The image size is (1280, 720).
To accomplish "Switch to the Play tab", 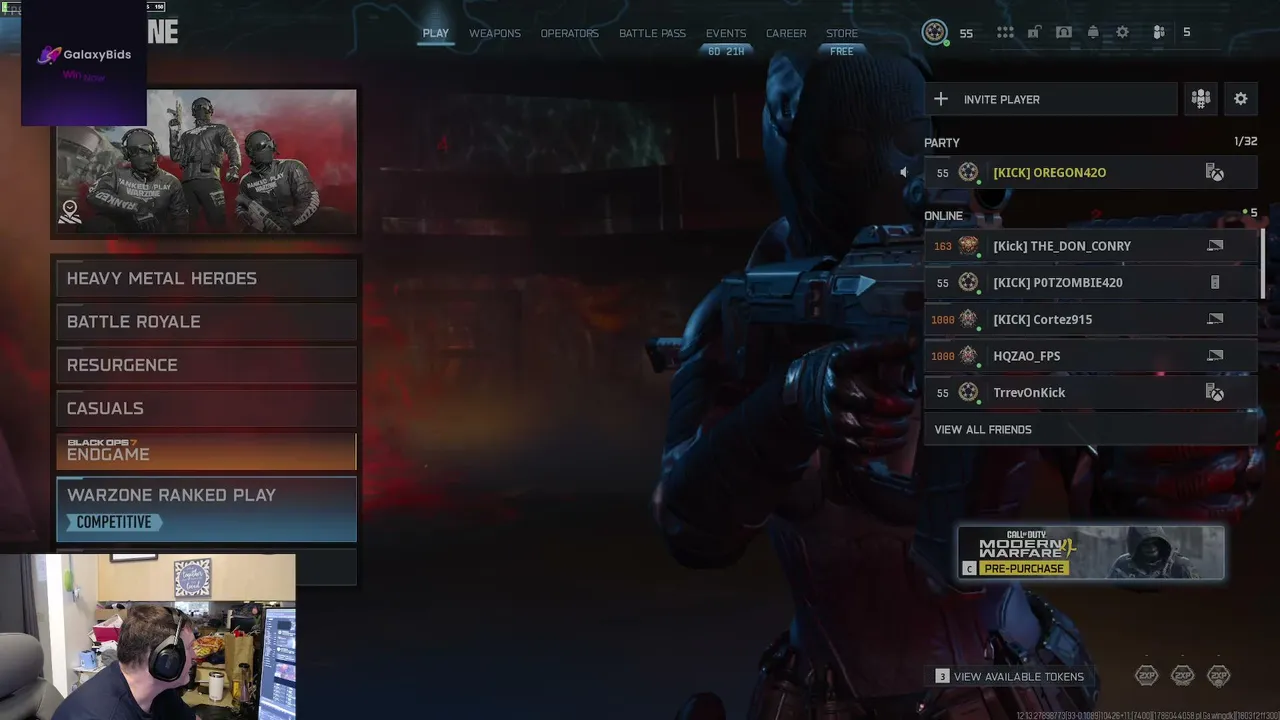I will point(436,33).
